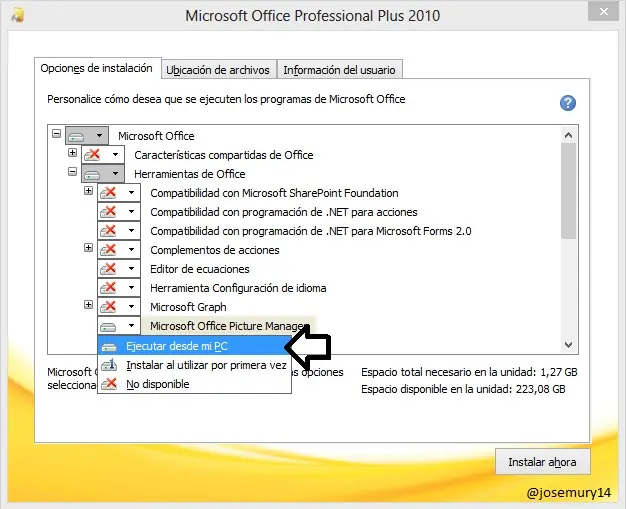Expand Compatibilidad con Microsoft SharePoint Foundation node

pyautogui.click(x=88, y=190)
